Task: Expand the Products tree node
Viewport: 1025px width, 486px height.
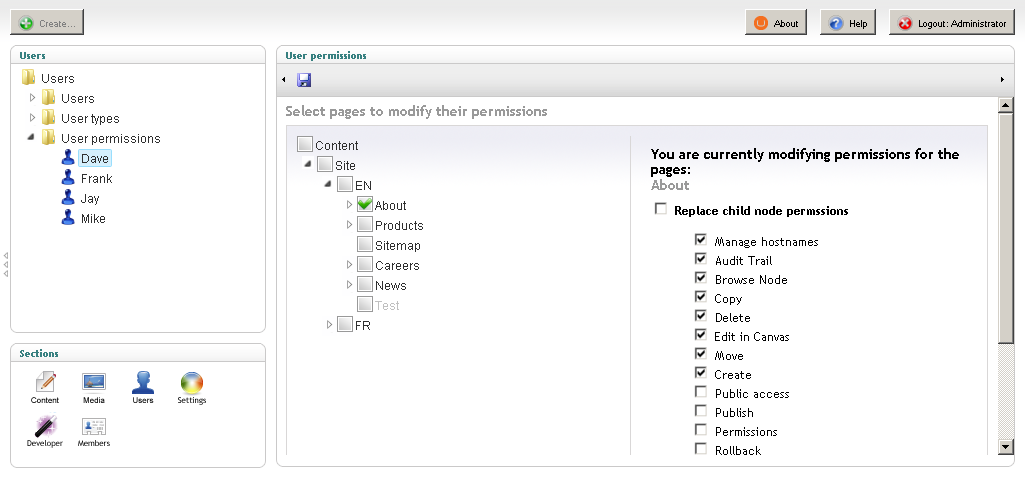Action: 349,225
